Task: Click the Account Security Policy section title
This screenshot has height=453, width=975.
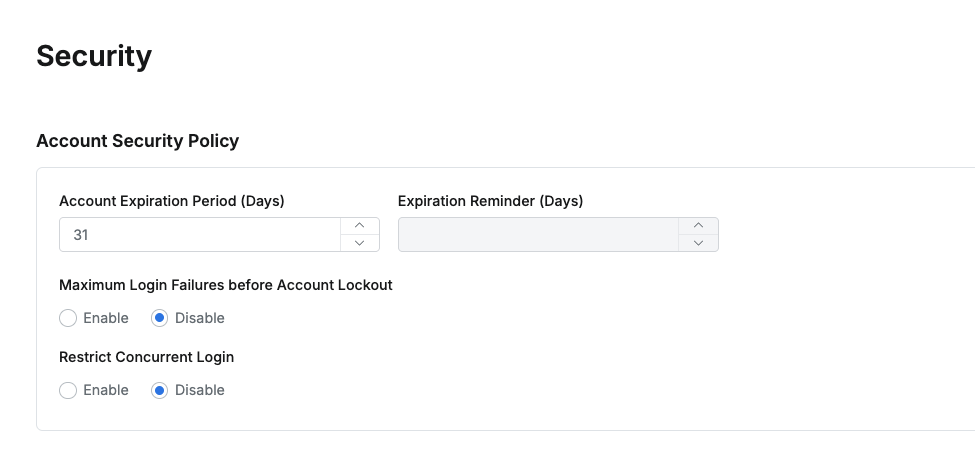Action: 138,141
